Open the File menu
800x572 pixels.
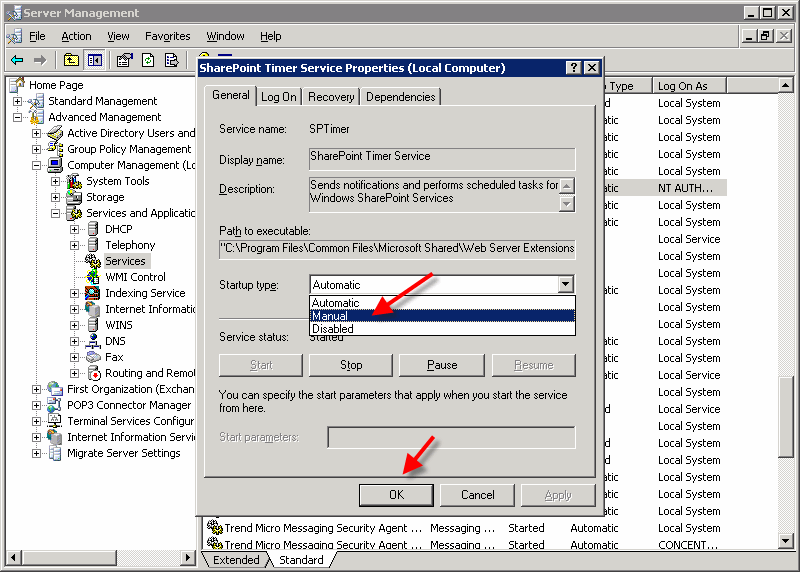pos(37,36)
